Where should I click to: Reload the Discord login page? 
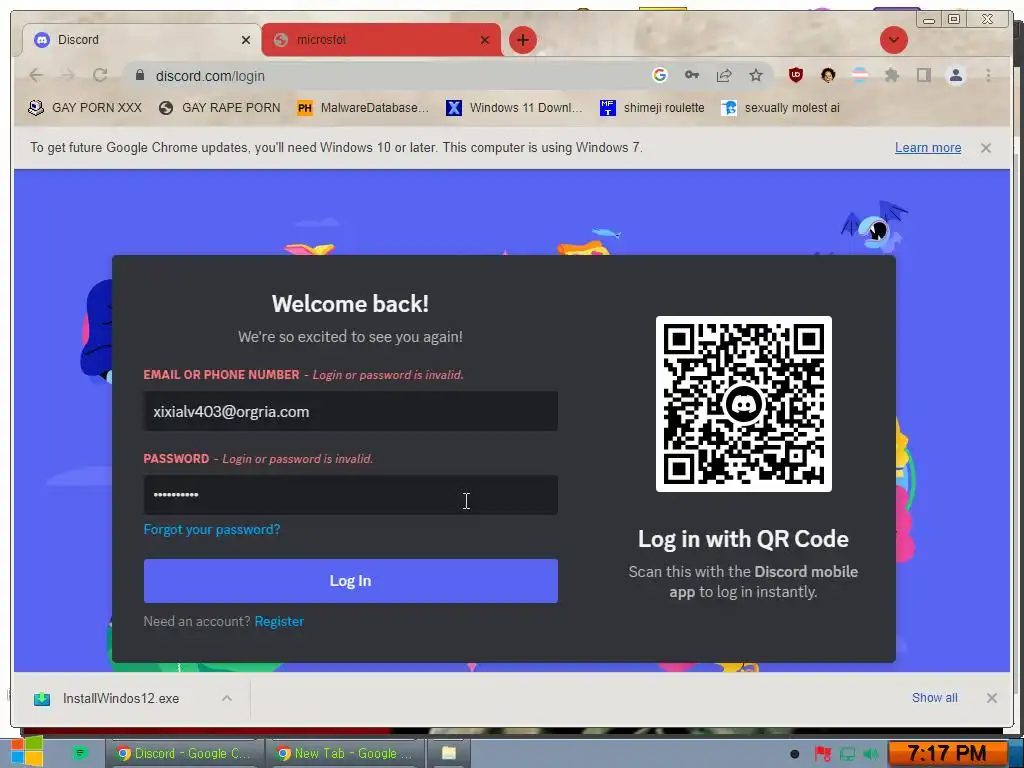[100, 75]
